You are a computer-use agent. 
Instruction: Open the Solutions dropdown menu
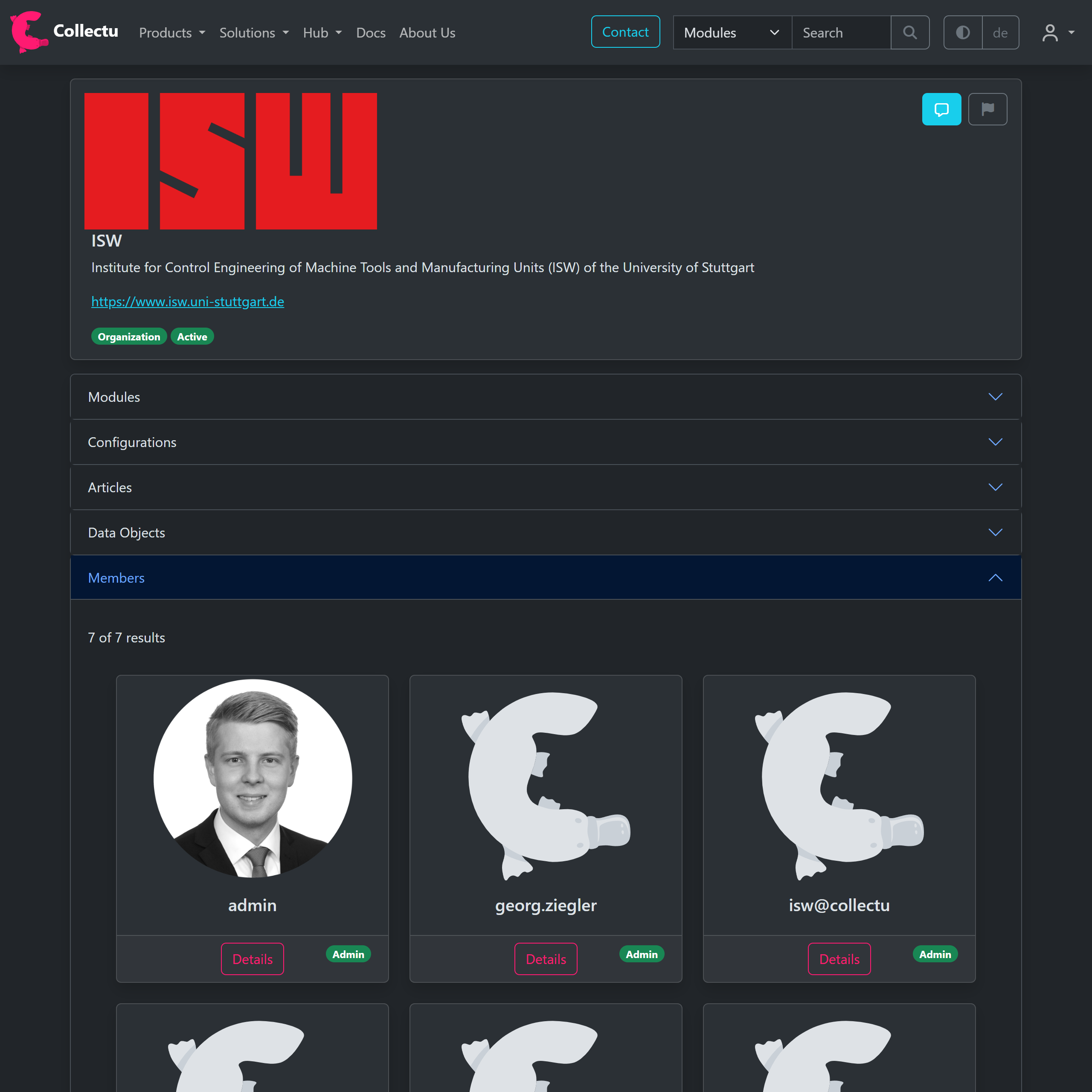click(x=254, y=33)
